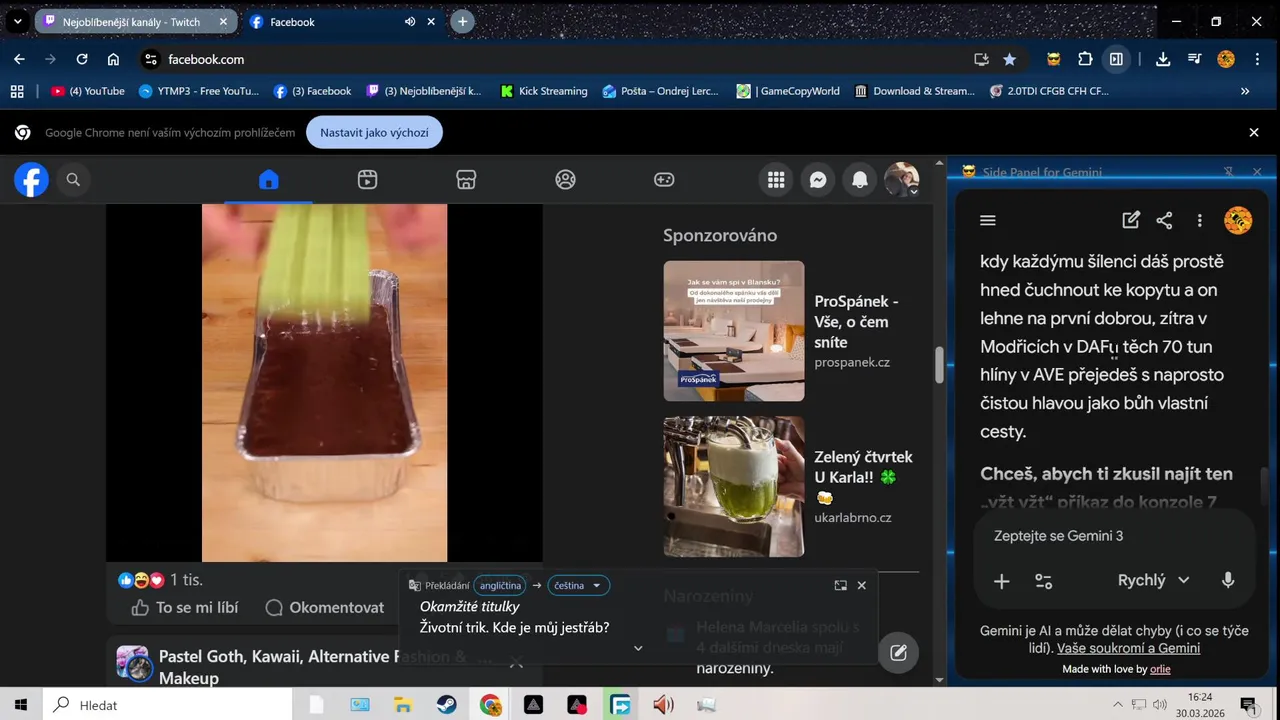This screenshot has width=1280, height=720.
Task: Click the browser Home button
Action: coord(113,59)
